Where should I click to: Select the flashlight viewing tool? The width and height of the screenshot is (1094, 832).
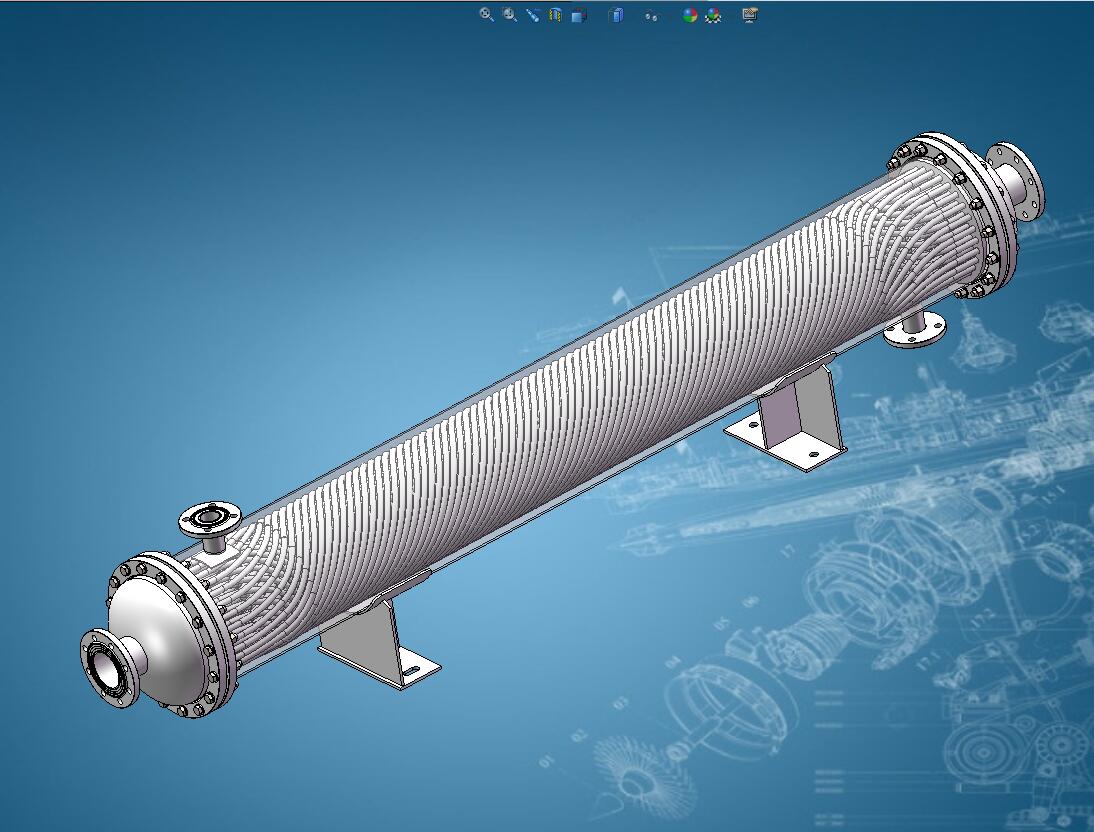pos(533,15)
